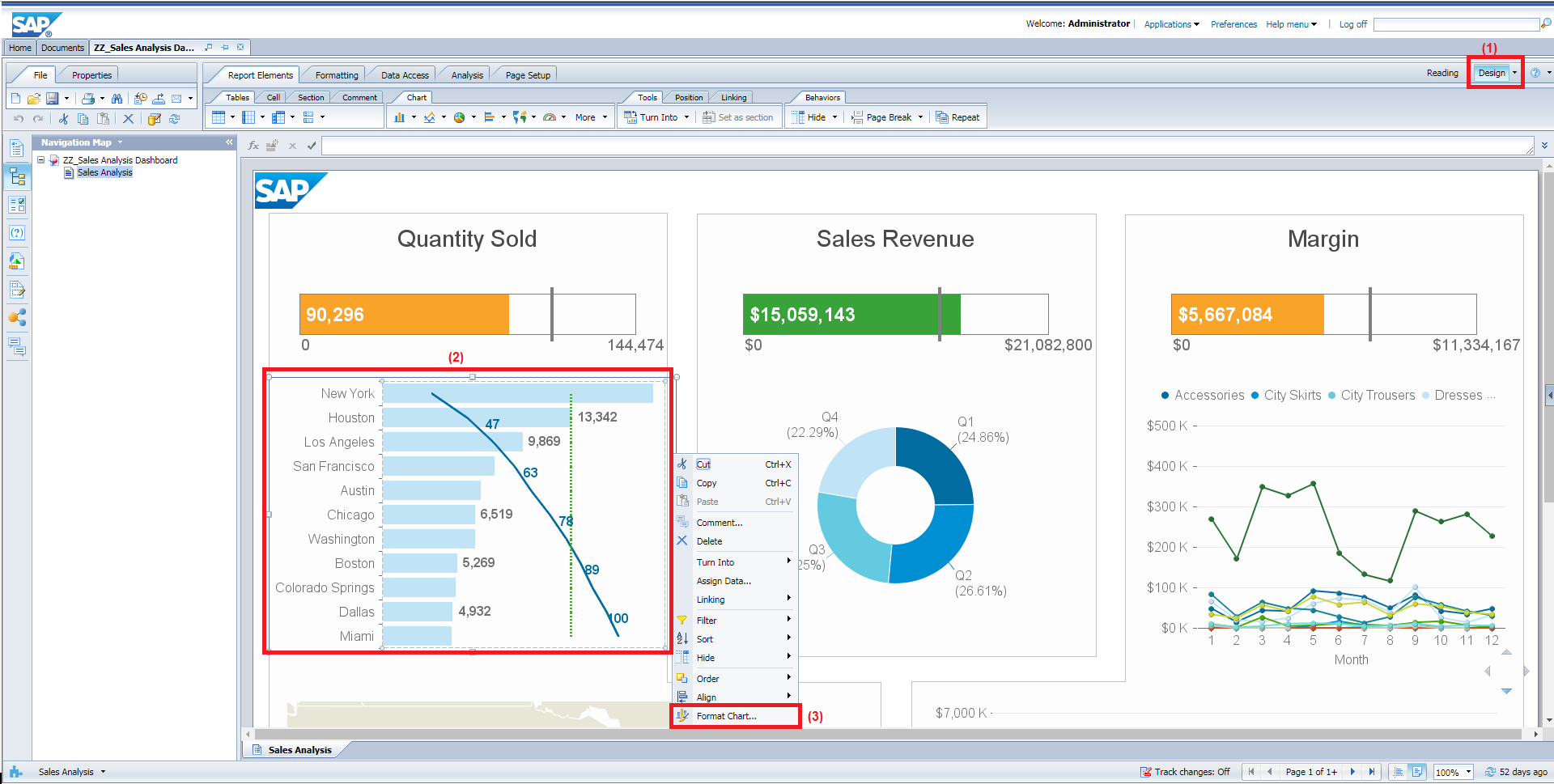Insert a gauge chart icon
Screen dimensions: 1554x784
point(550,117)
